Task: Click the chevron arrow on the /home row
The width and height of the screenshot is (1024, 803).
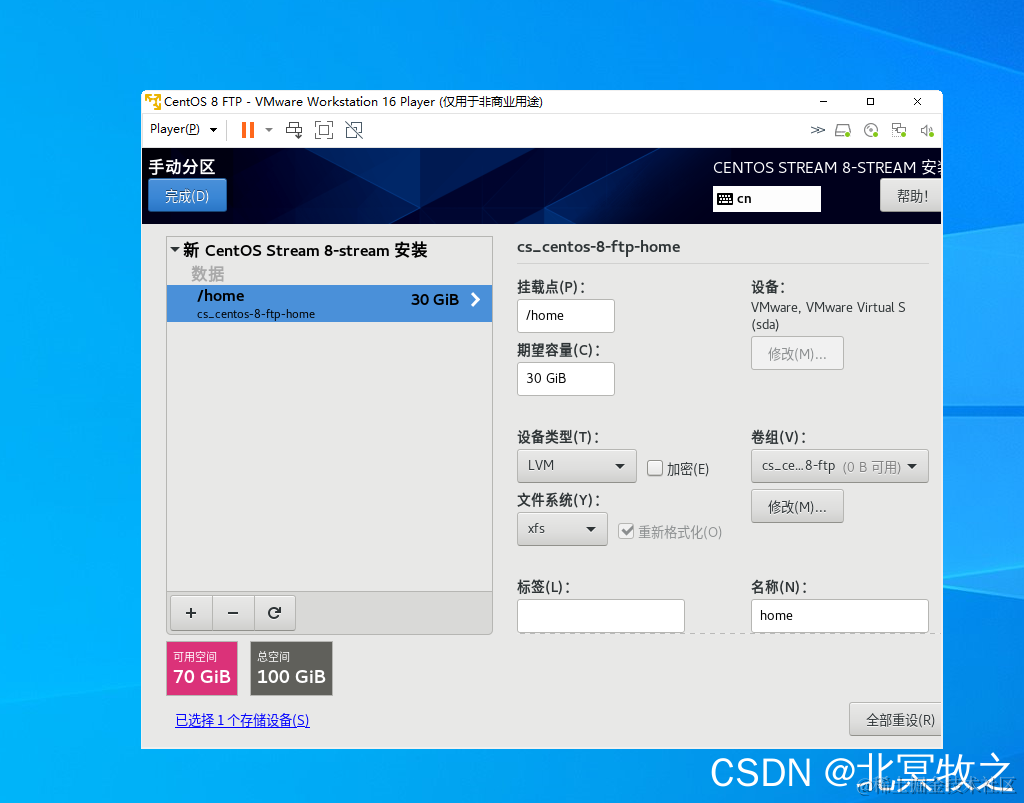Action: point(475,300)
